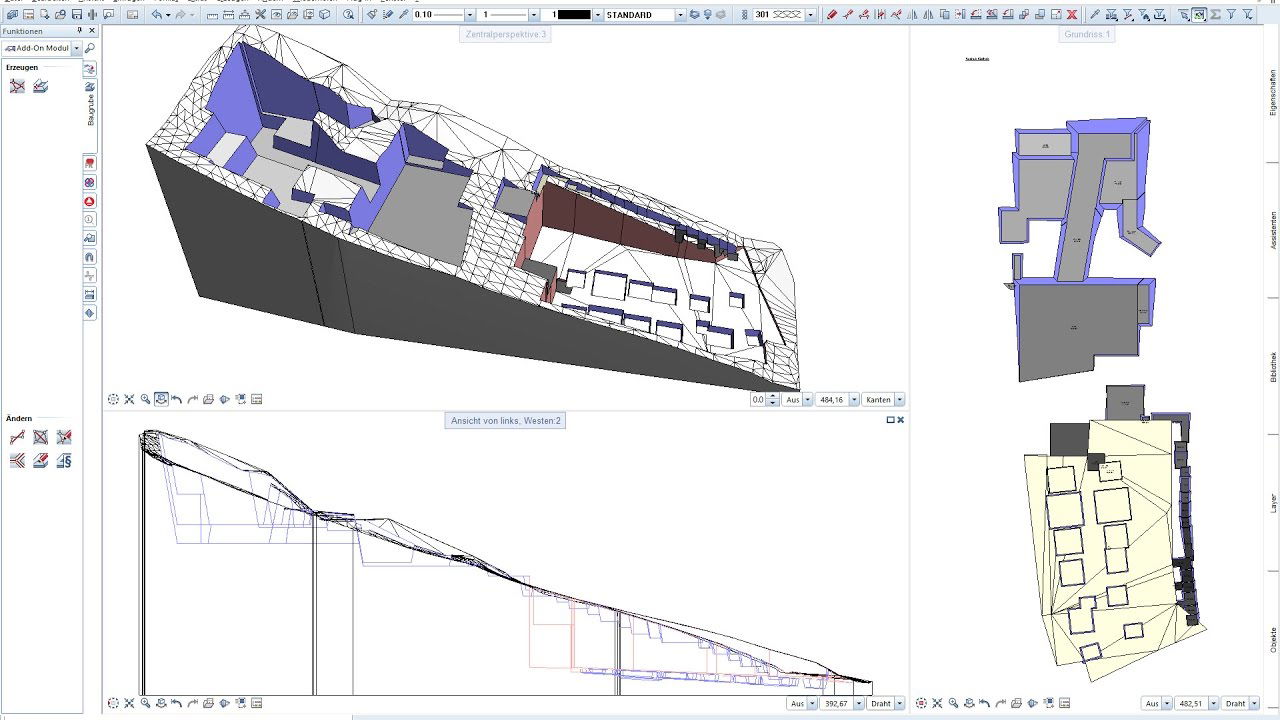Toggle the pin on Funktionen panel
Image resolution: width=1280 pixels, height=720 pixels.
(x=80, y=31)
